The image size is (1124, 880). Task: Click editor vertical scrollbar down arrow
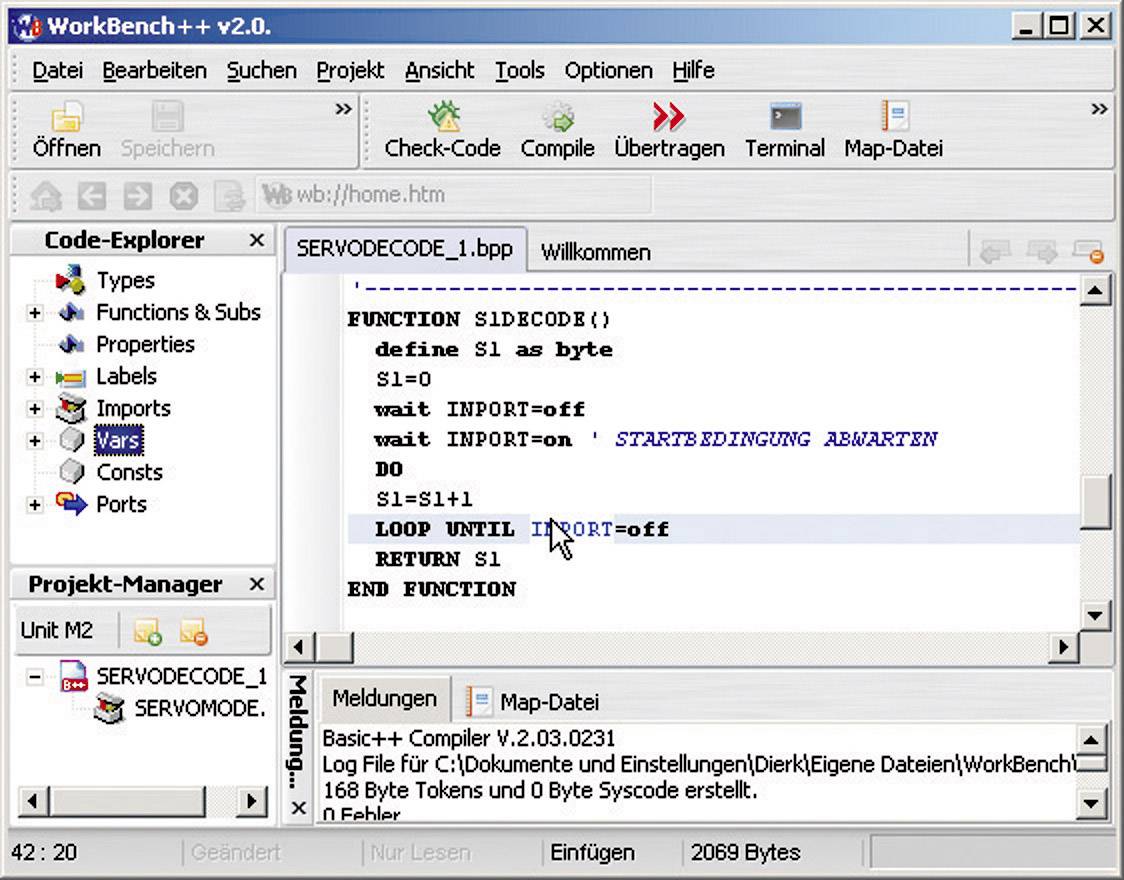pyautogui.click(x=1095, y=615)
